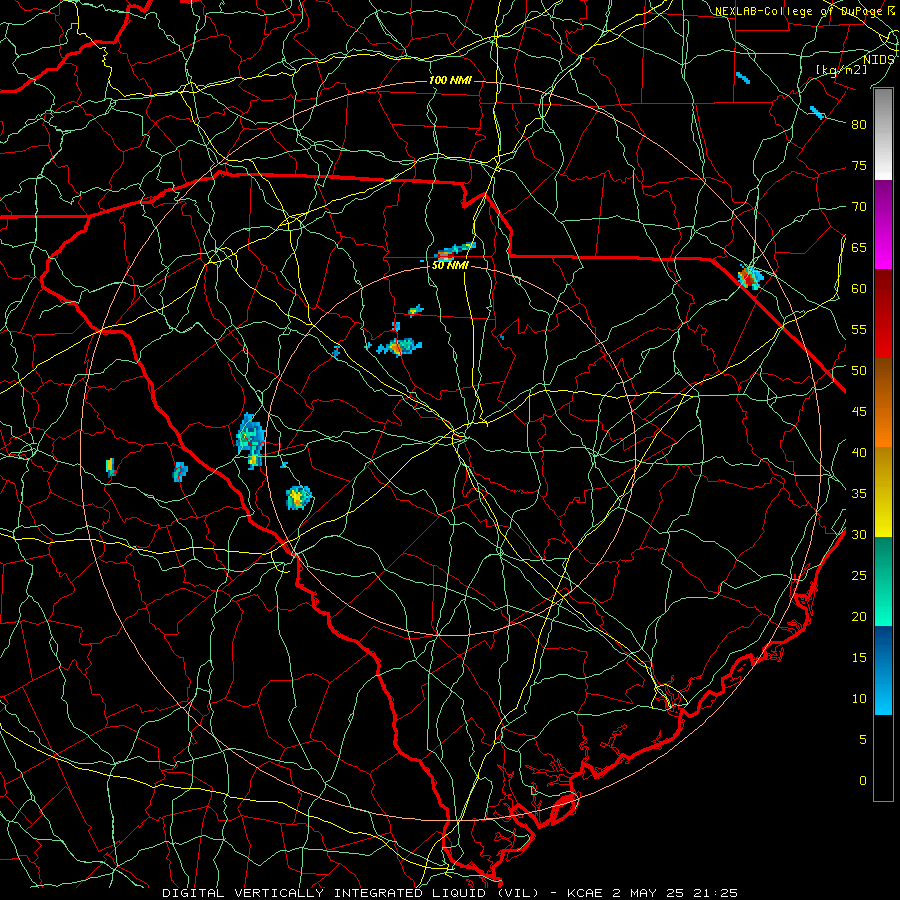Click the 5 scale label
Screen dimensions: 900x900
click(863, 740)
